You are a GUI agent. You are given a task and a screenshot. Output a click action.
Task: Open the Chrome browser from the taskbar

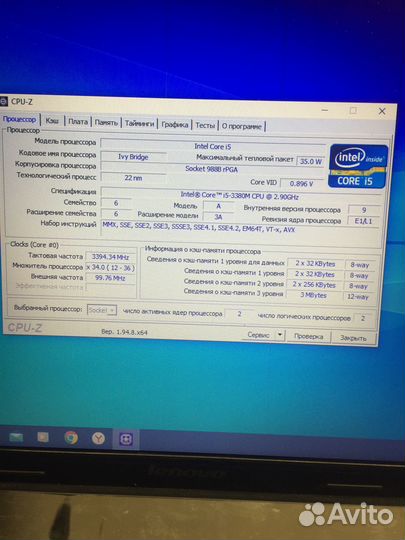click(x=71, y=437)
